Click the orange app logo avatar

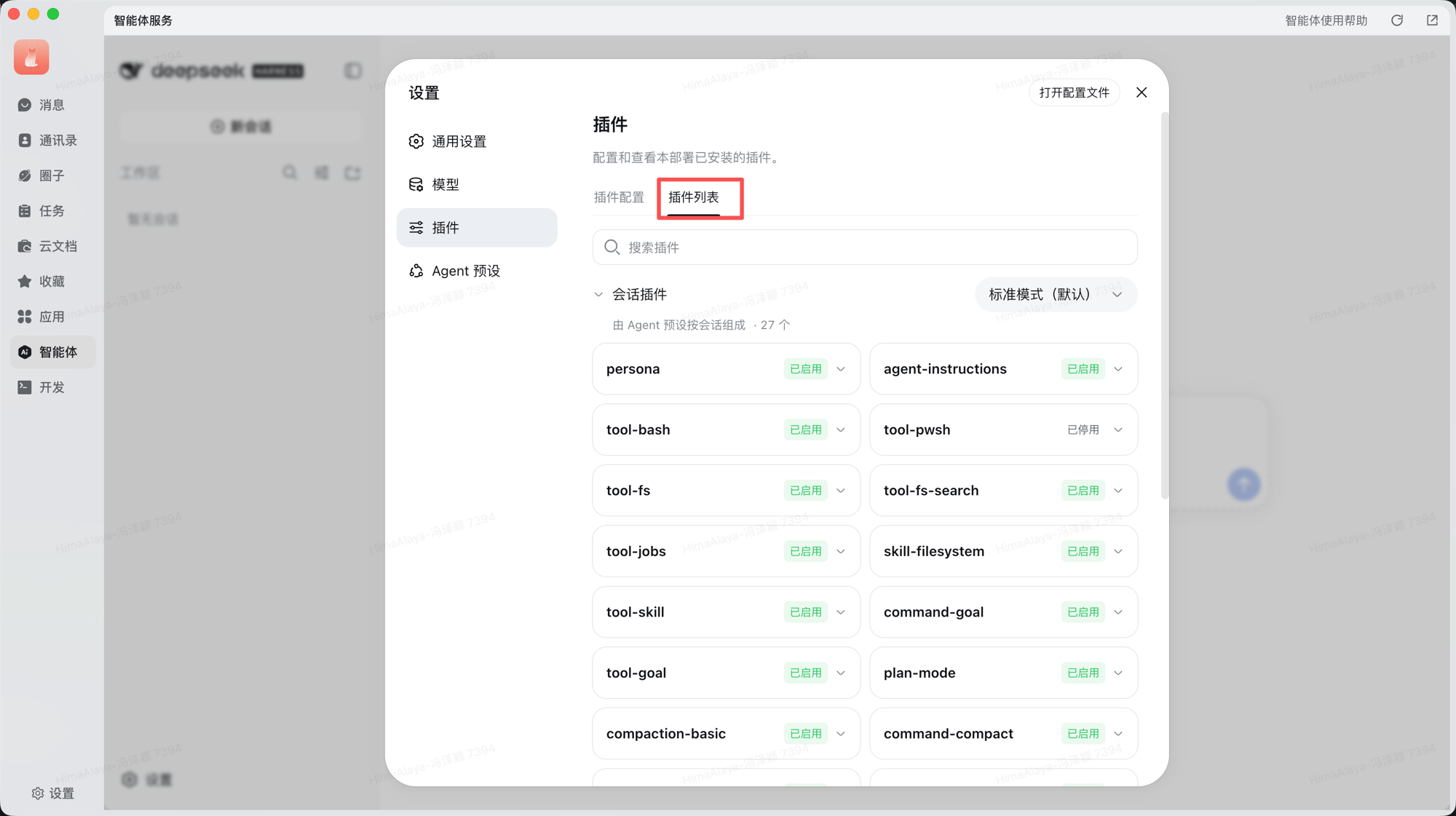click(x=31, y=57)
